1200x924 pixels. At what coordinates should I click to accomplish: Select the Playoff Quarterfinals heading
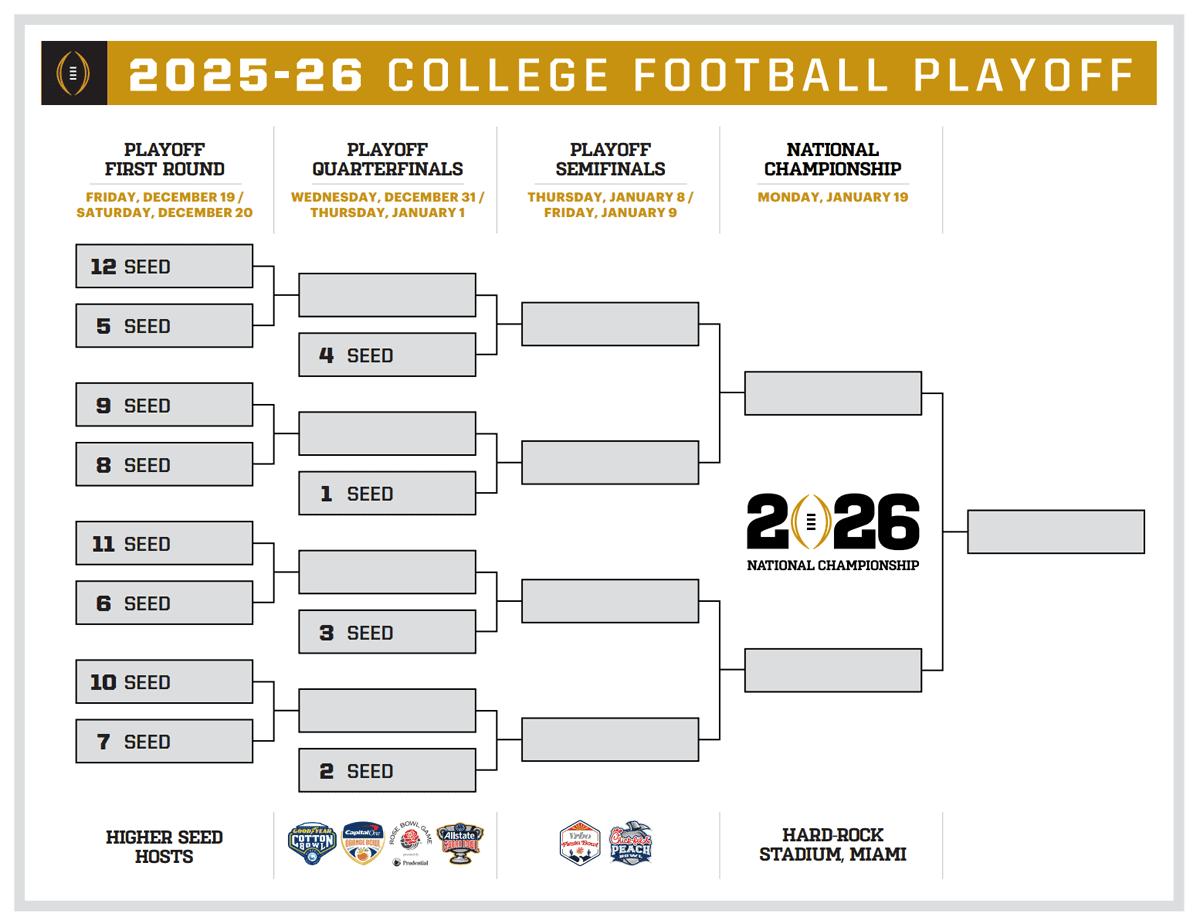point(387,159)
